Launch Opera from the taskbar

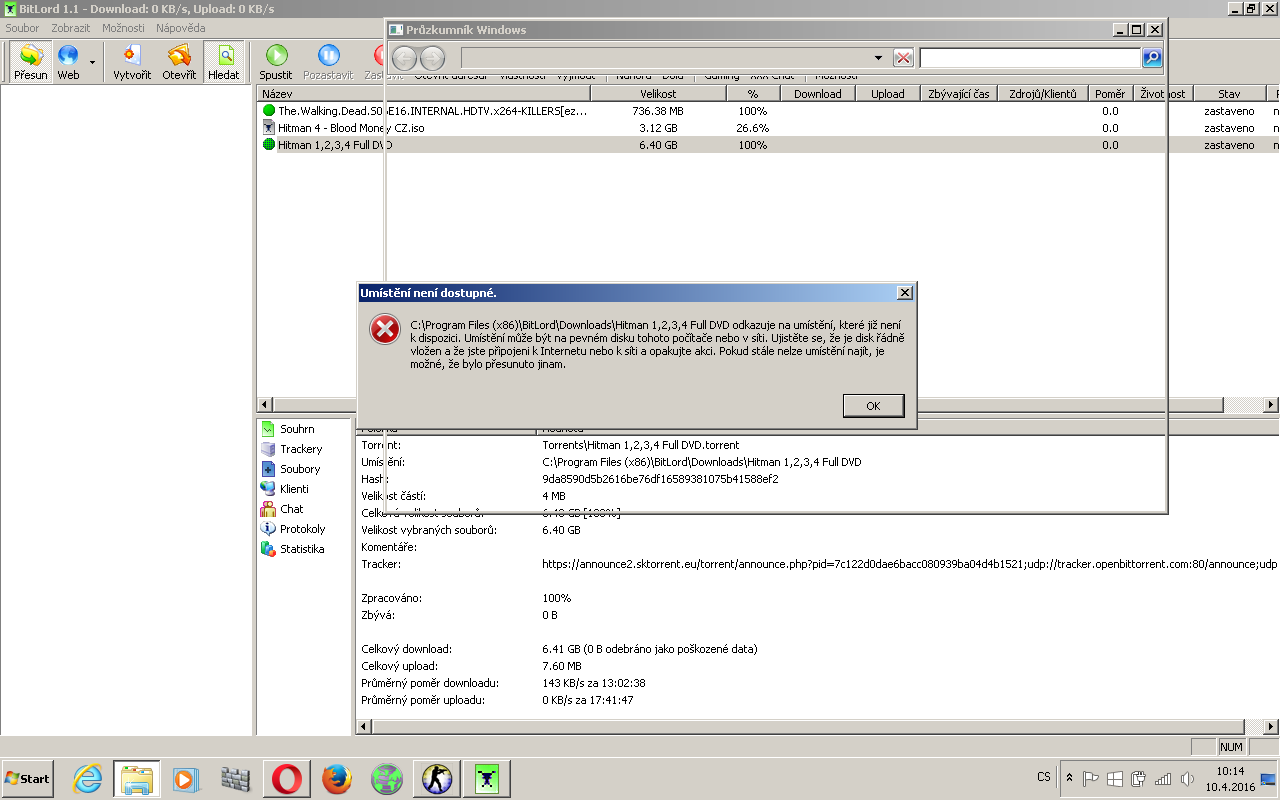(287, 778)
